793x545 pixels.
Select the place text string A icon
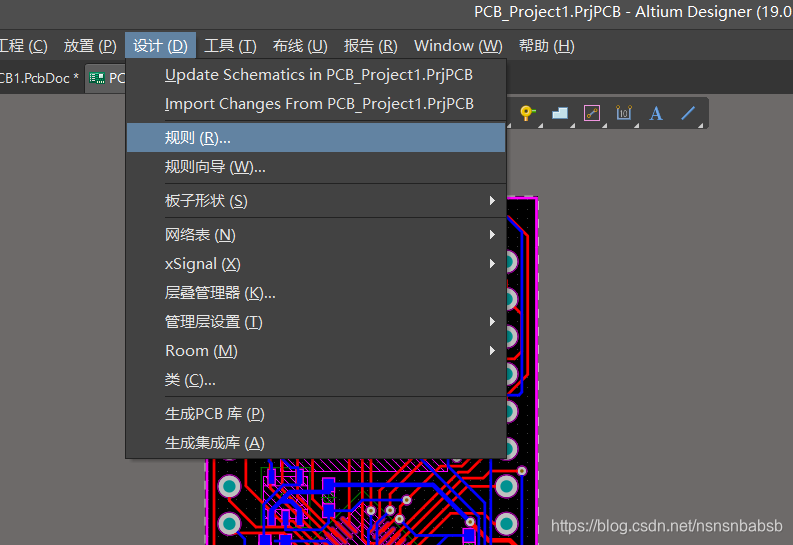pos(656,113)
